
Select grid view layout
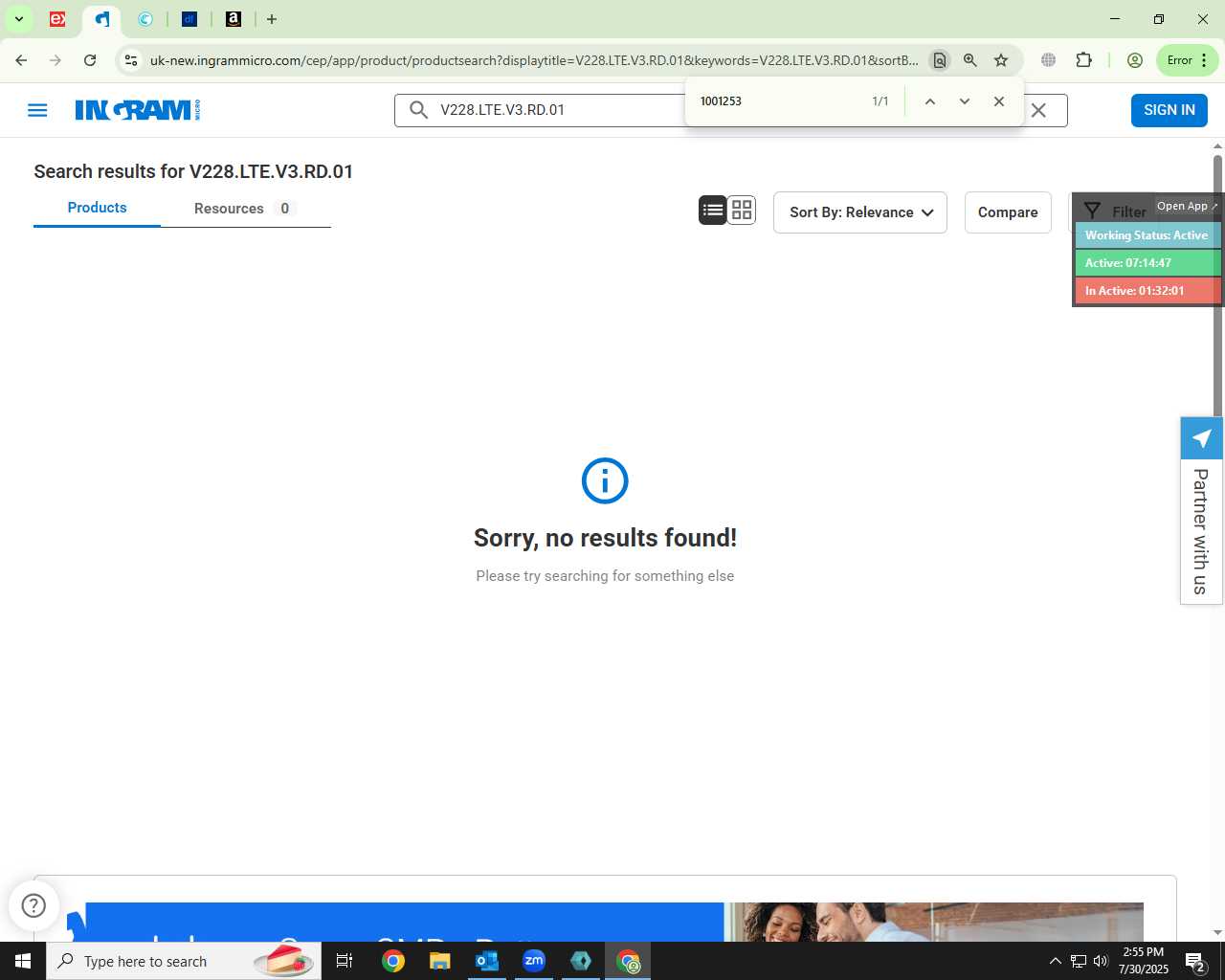coord(742,210)
